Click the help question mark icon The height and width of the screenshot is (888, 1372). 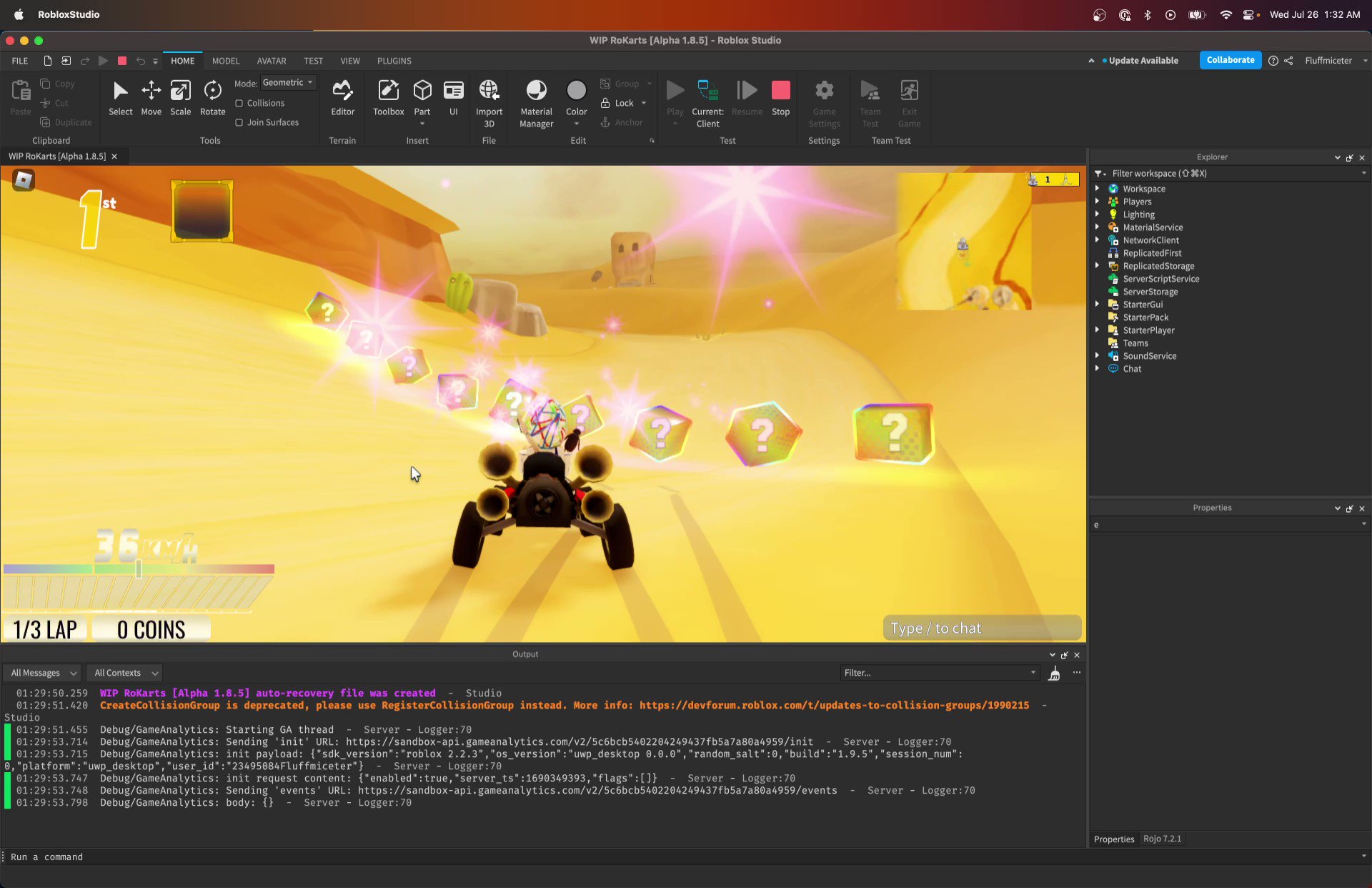click(x=1273, y=61)
